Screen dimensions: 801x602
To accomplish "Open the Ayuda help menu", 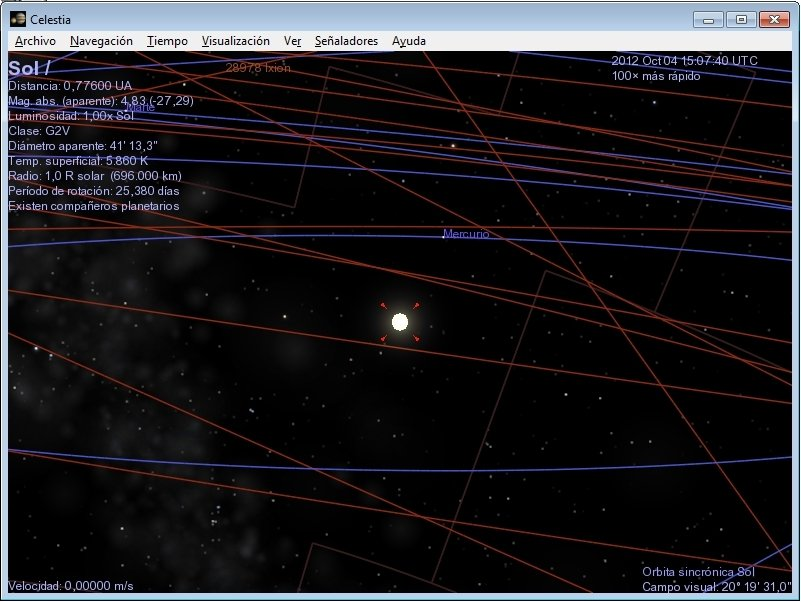I will (x=409, y=41).
